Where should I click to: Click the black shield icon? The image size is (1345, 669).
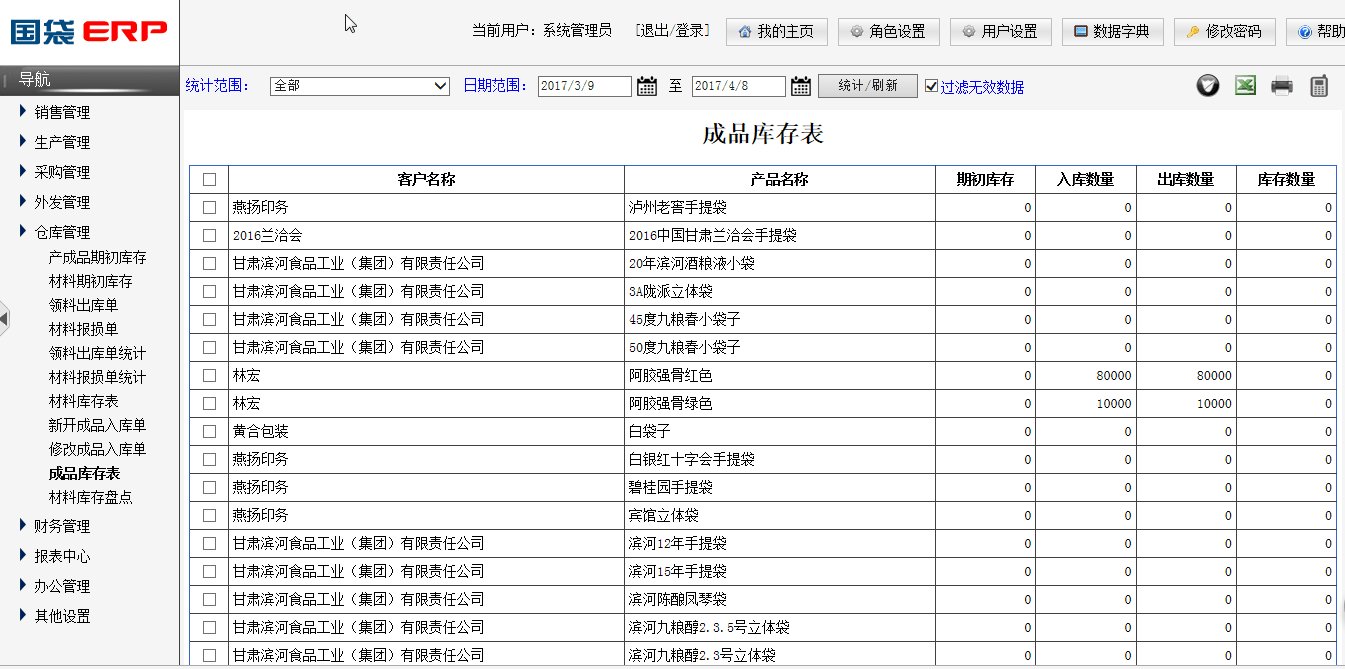tap(1208, 86)
